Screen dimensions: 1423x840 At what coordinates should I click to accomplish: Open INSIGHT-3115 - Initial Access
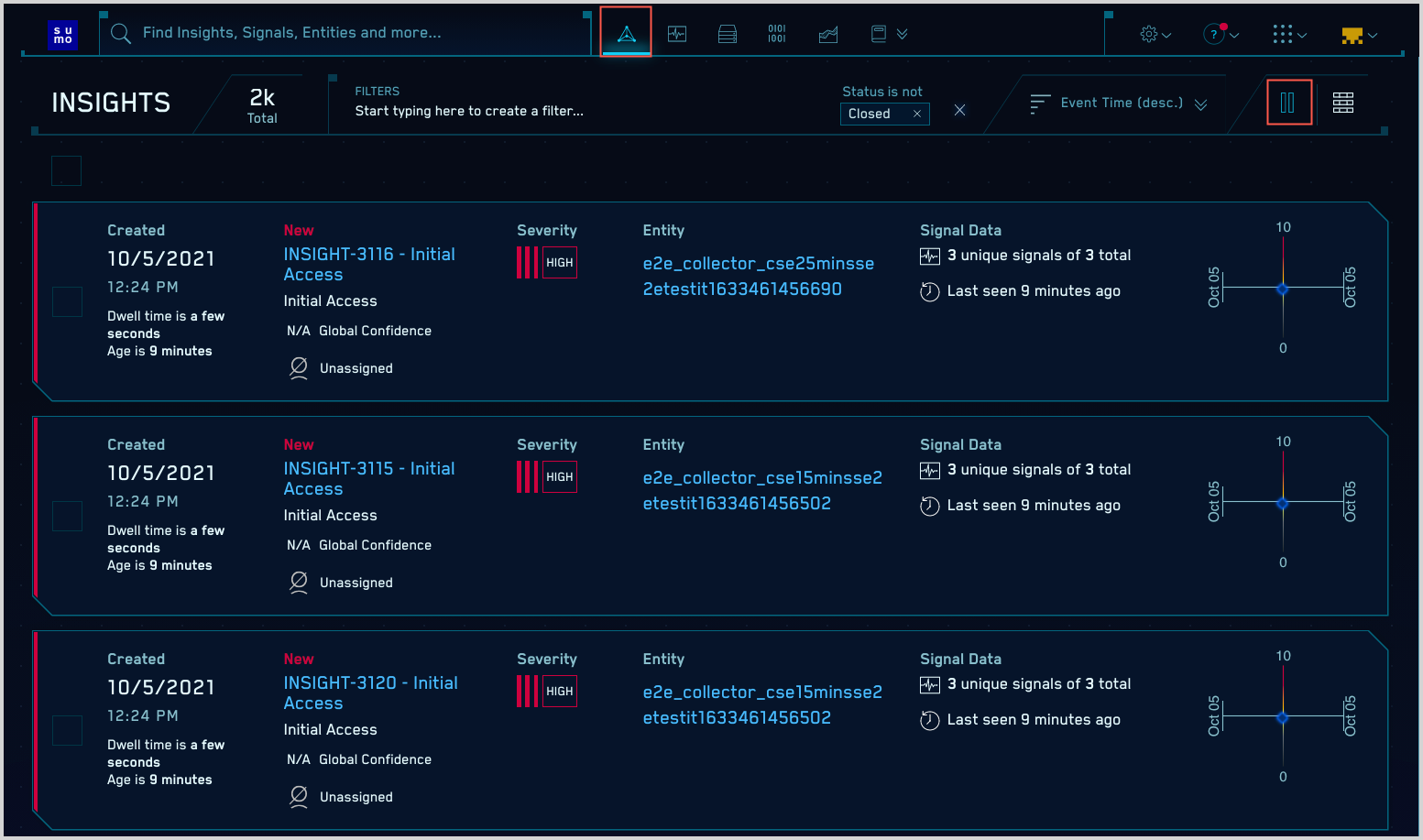(368, 478)
